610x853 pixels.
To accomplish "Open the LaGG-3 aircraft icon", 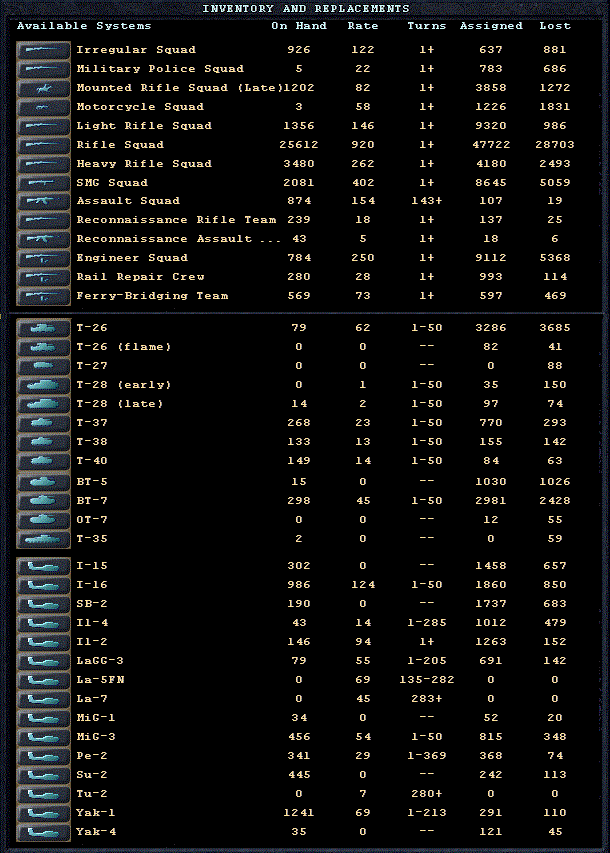I will click(x=44, y=662).
